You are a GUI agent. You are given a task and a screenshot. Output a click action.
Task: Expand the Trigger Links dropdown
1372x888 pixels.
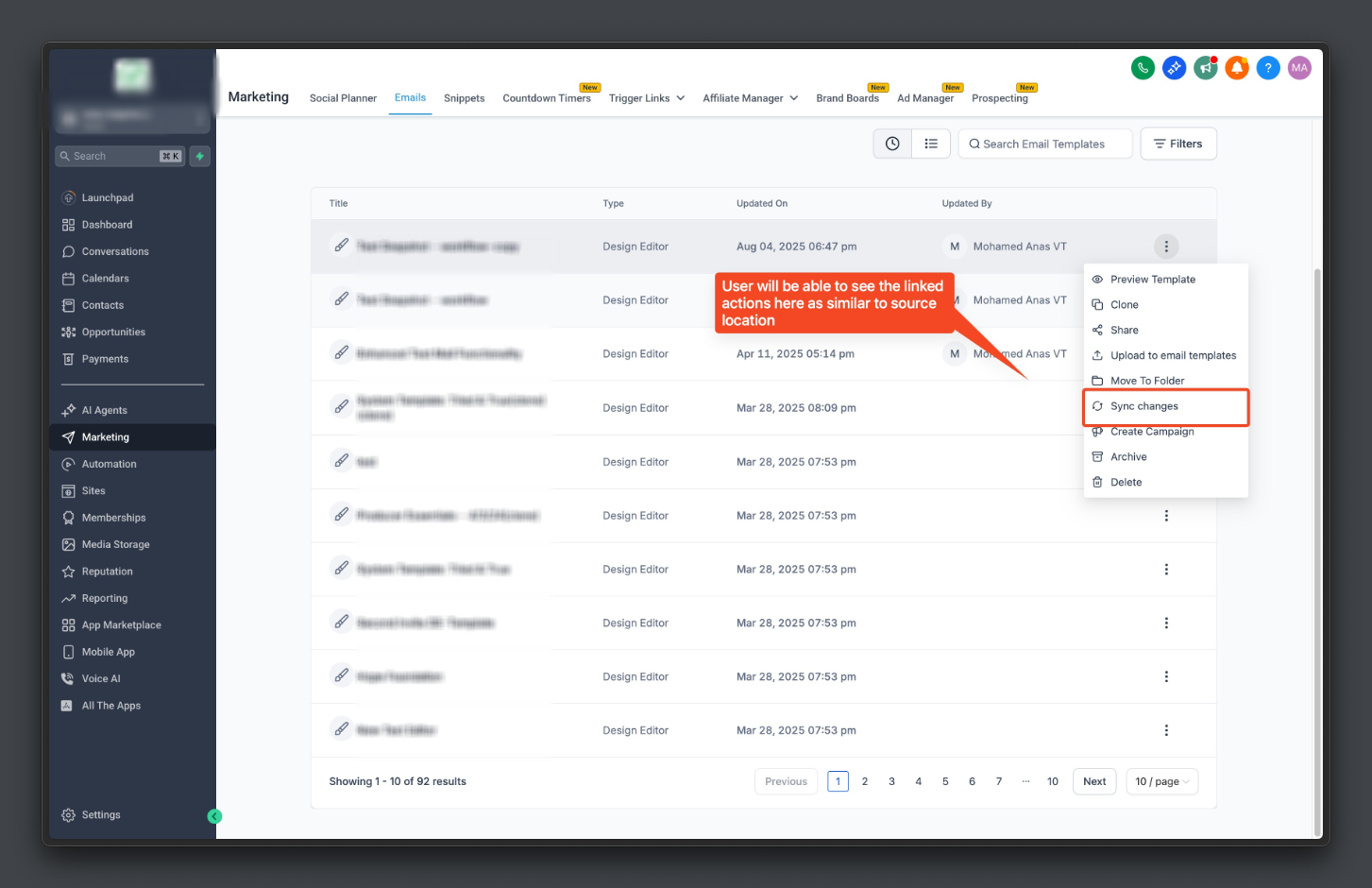(x=647, y=98)
